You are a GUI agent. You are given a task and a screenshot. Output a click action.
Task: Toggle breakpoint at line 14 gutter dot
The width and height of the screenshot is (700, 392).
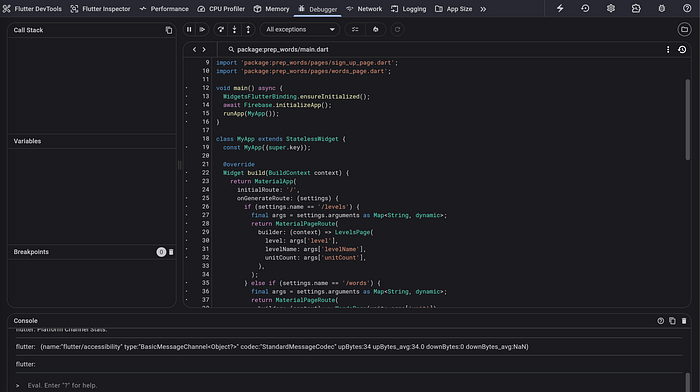[x=187, y=105]
